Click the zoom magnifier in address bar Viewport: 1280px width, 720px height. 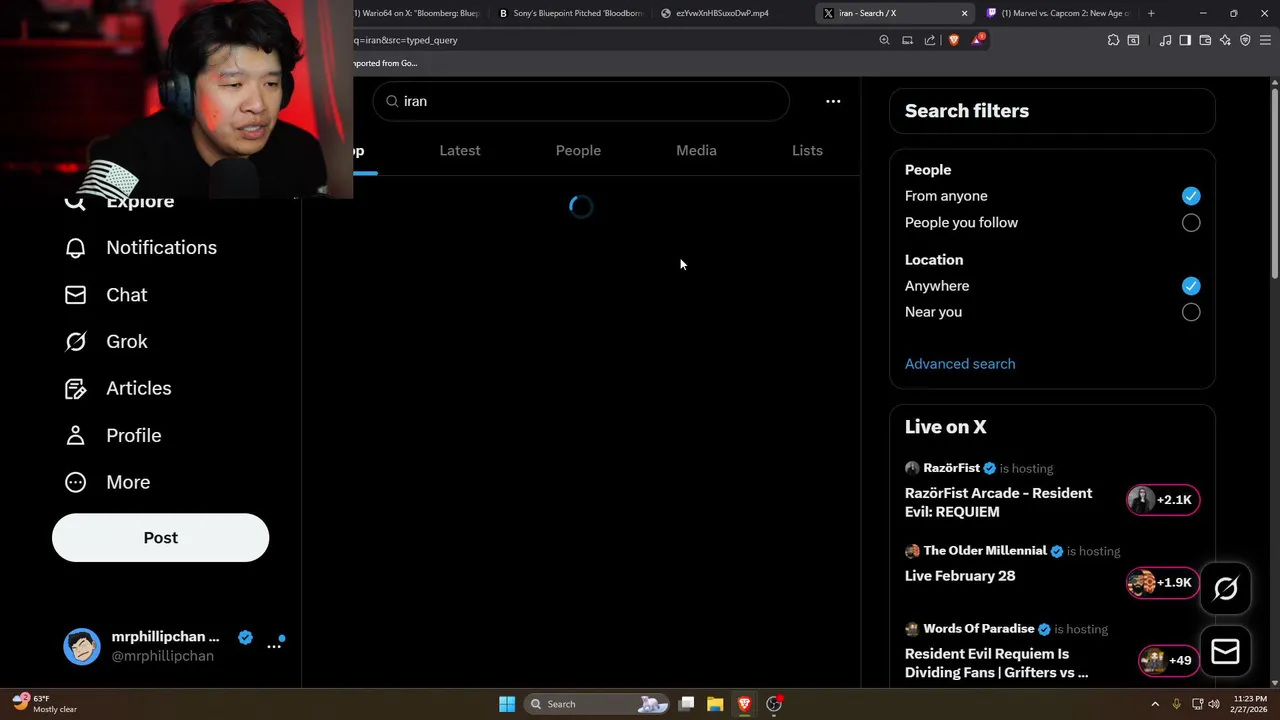tap(884, 40)
